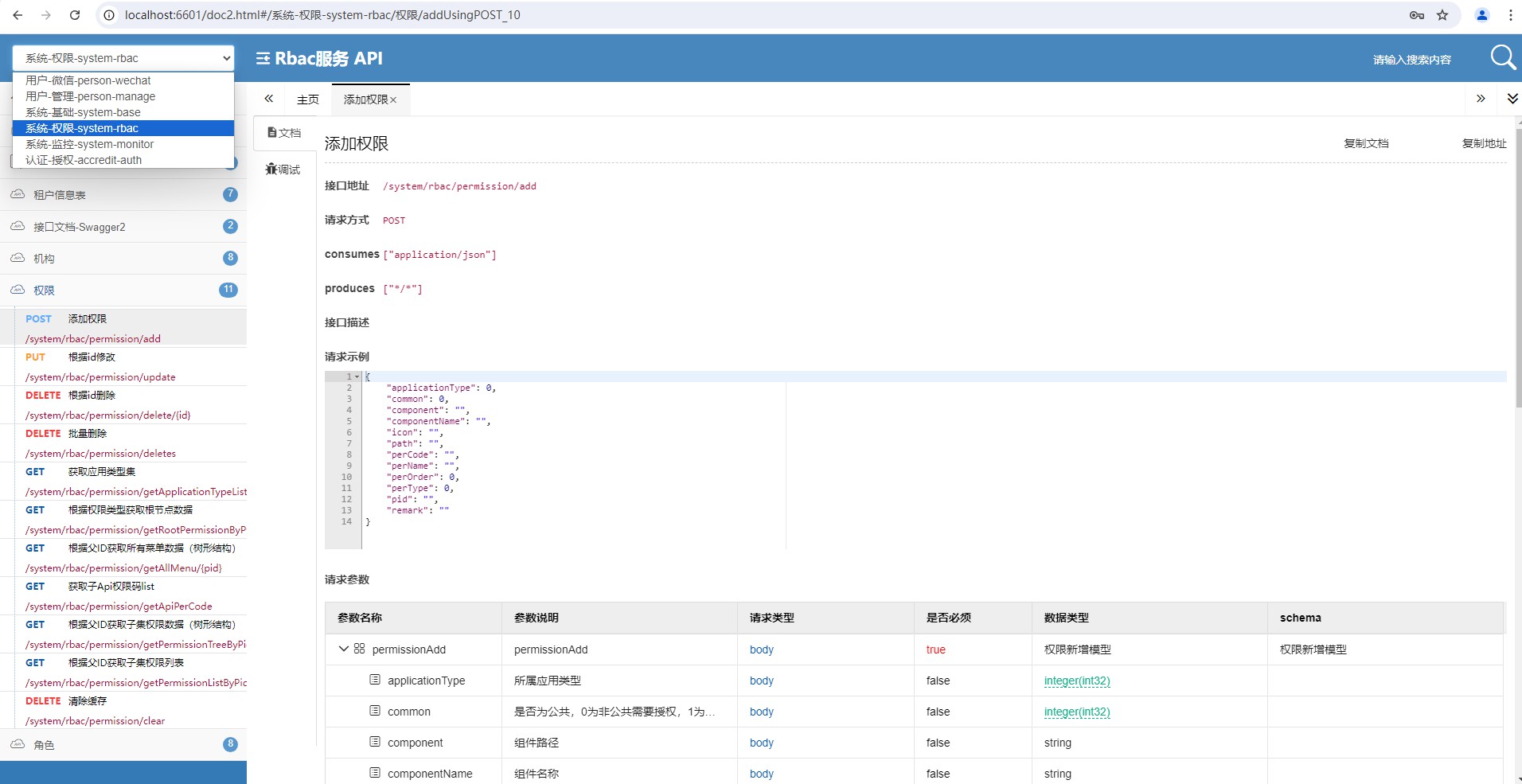Viewport: 1522px width, 784px height.
Task: Click the field icon beside applicationType
Action: pos(375,680)
